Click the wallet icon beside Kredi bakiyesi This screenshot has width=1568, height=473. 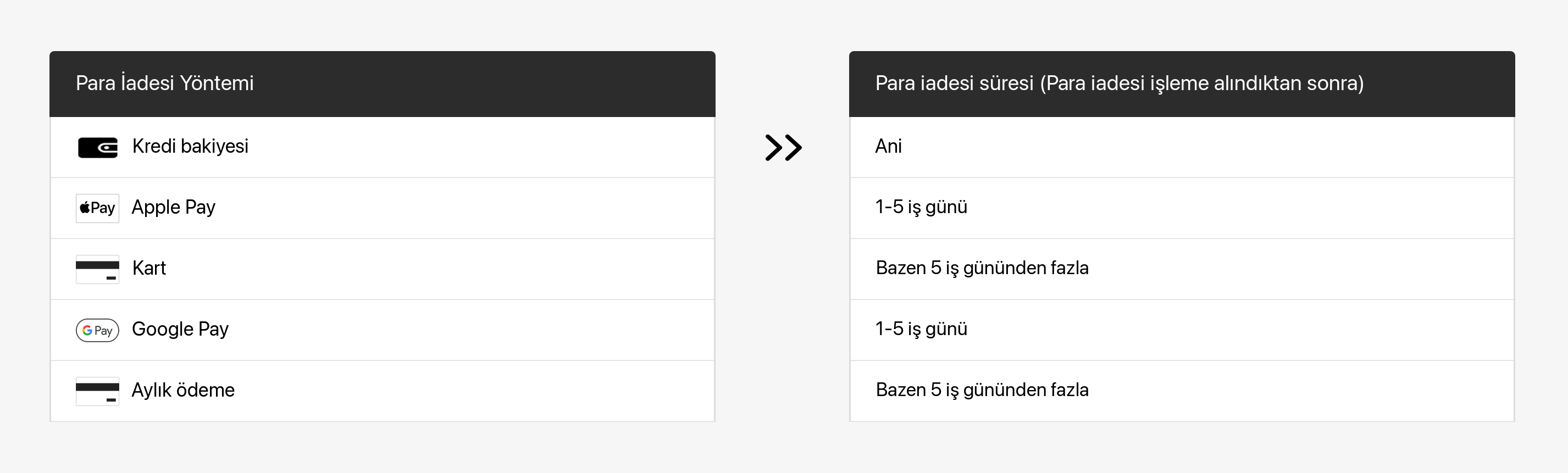[x=97, y=147]
